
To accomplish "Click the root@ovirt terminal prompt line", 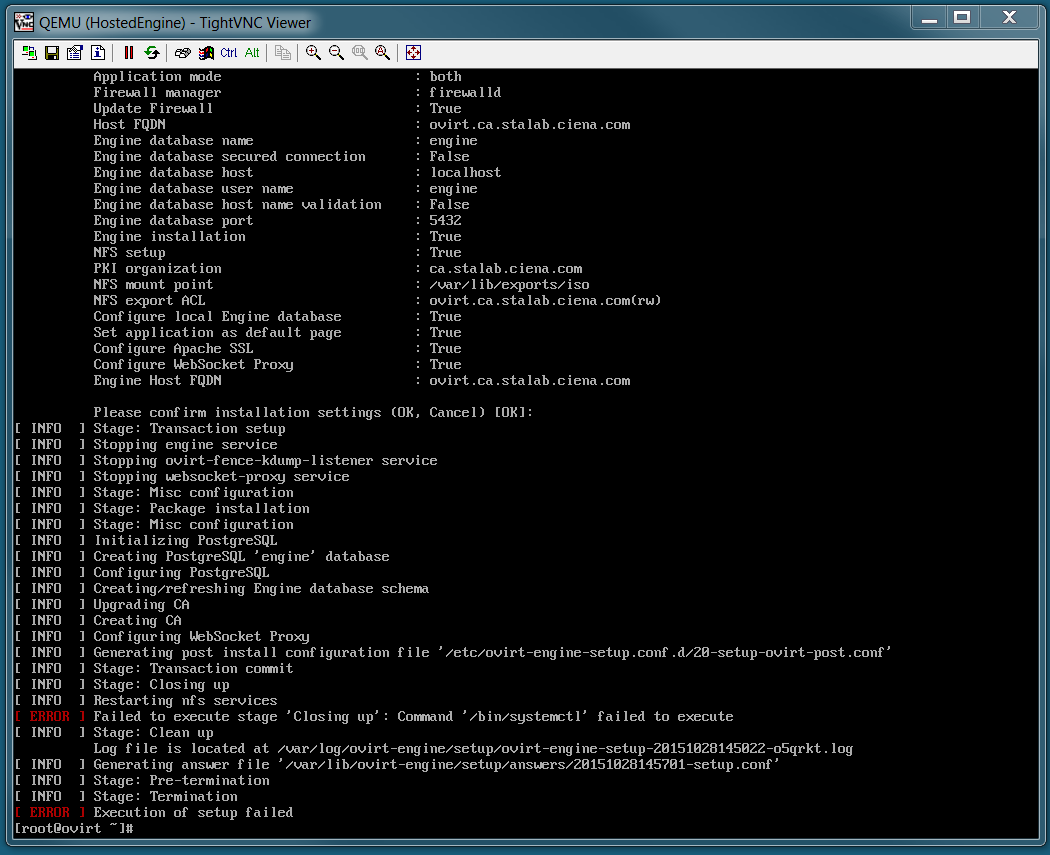I will 75,829.
